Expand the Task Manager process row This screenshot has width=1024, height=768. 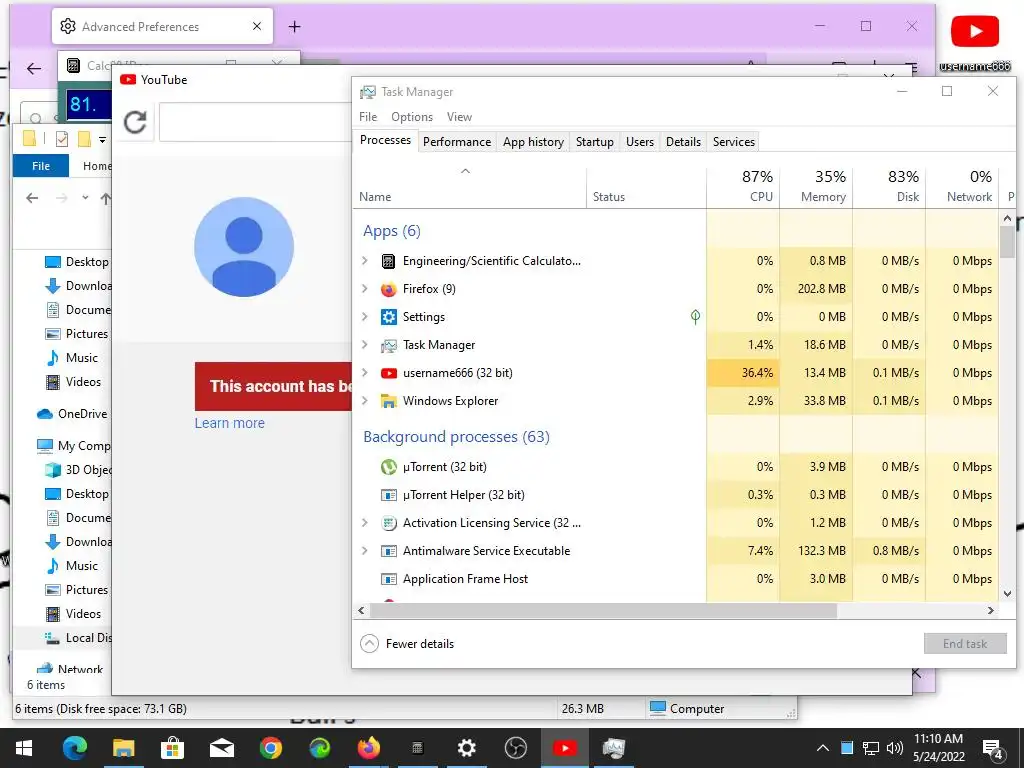(x=365, y=345)
